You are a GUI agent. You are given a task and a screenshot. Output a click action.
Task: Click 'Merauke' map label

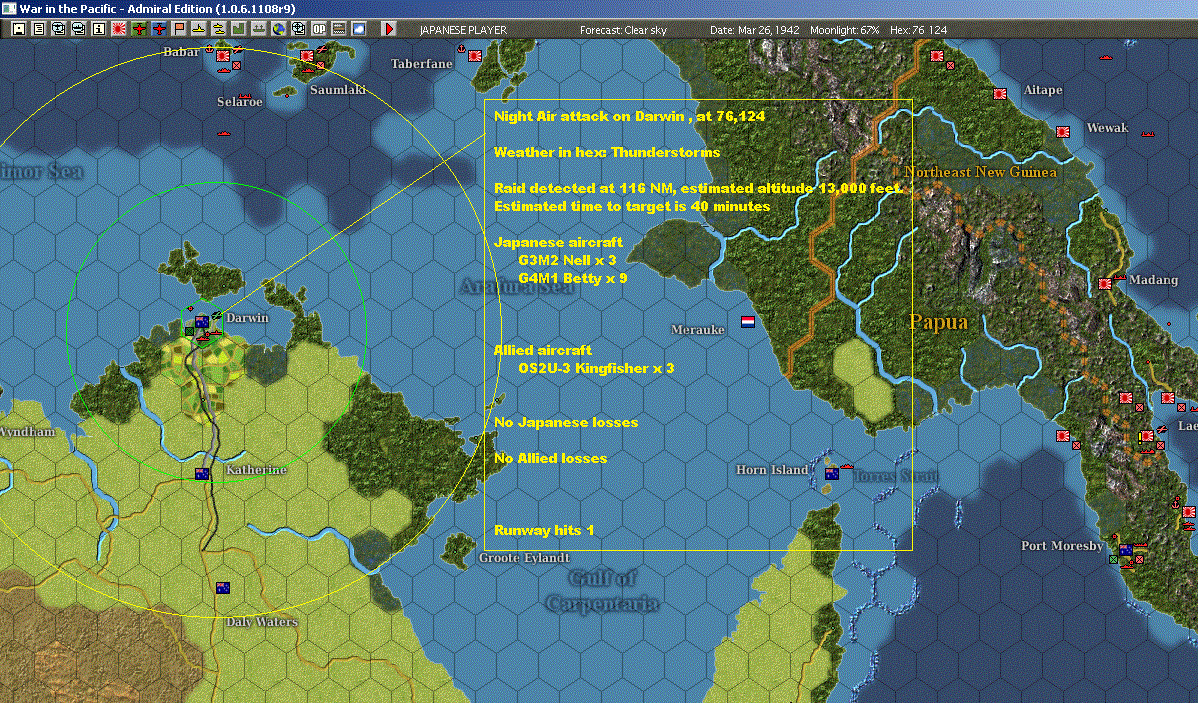pyautogui.click(x=698, y=329)
